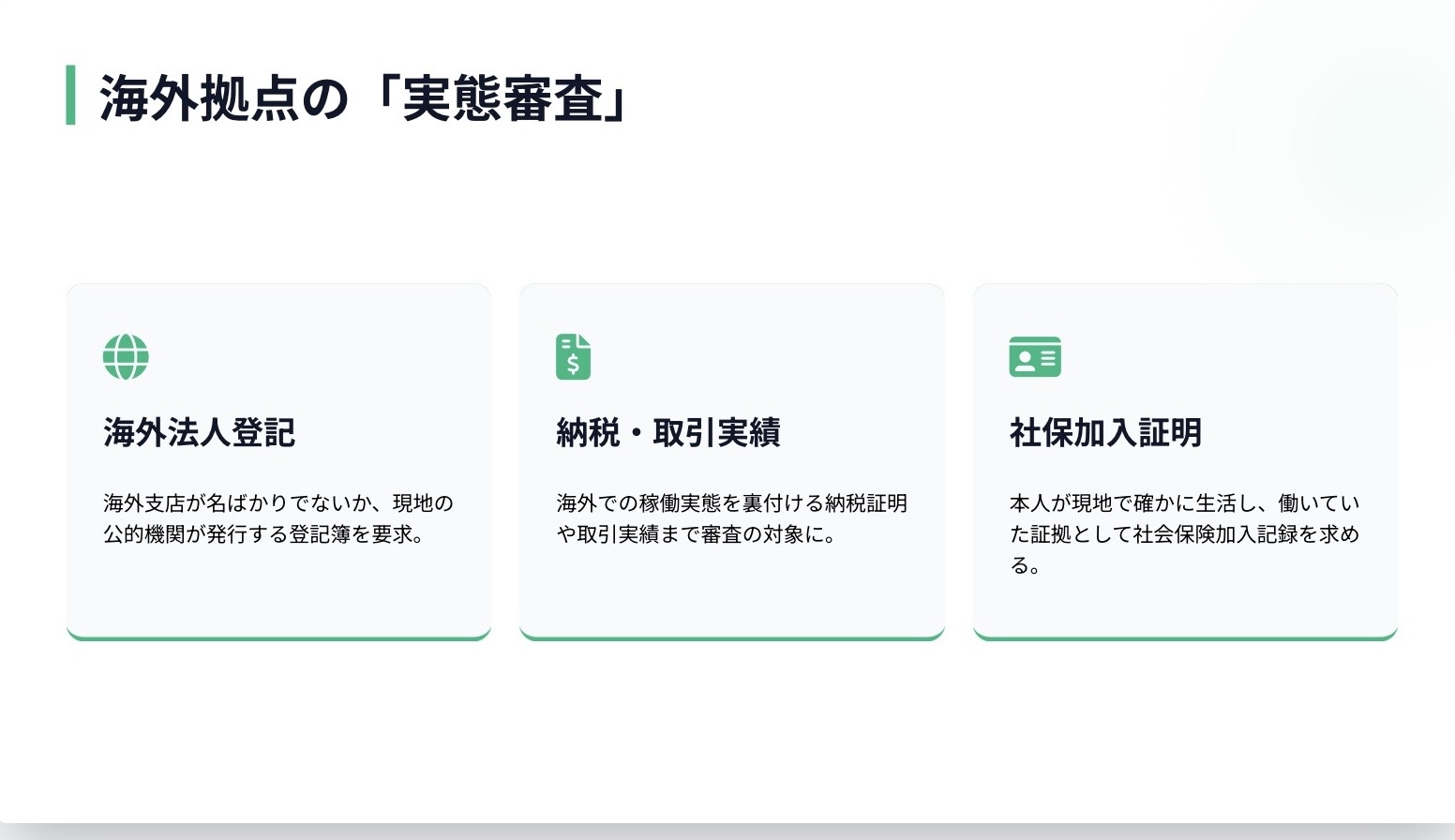Image resolution: width=1455 pixels, height=840 pixels.
Task: Click the final る。 line of third card
Action: click(1025, 565)
